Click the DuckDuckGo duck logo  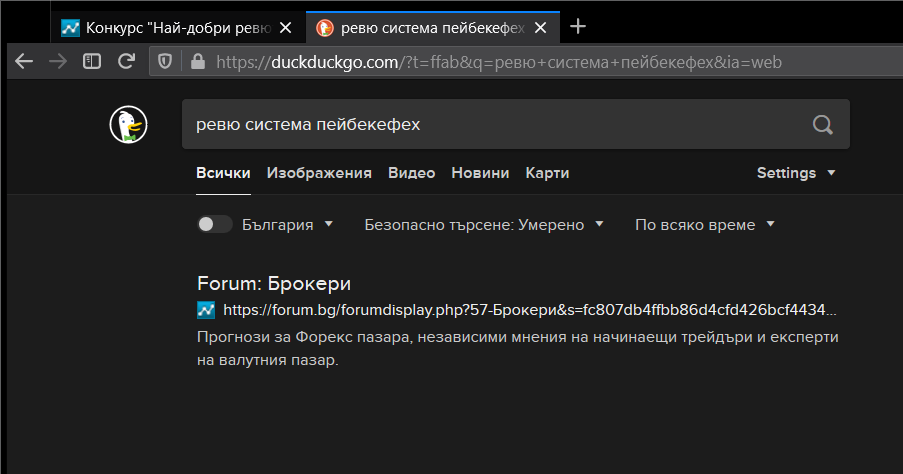click(x=128, y=124)
